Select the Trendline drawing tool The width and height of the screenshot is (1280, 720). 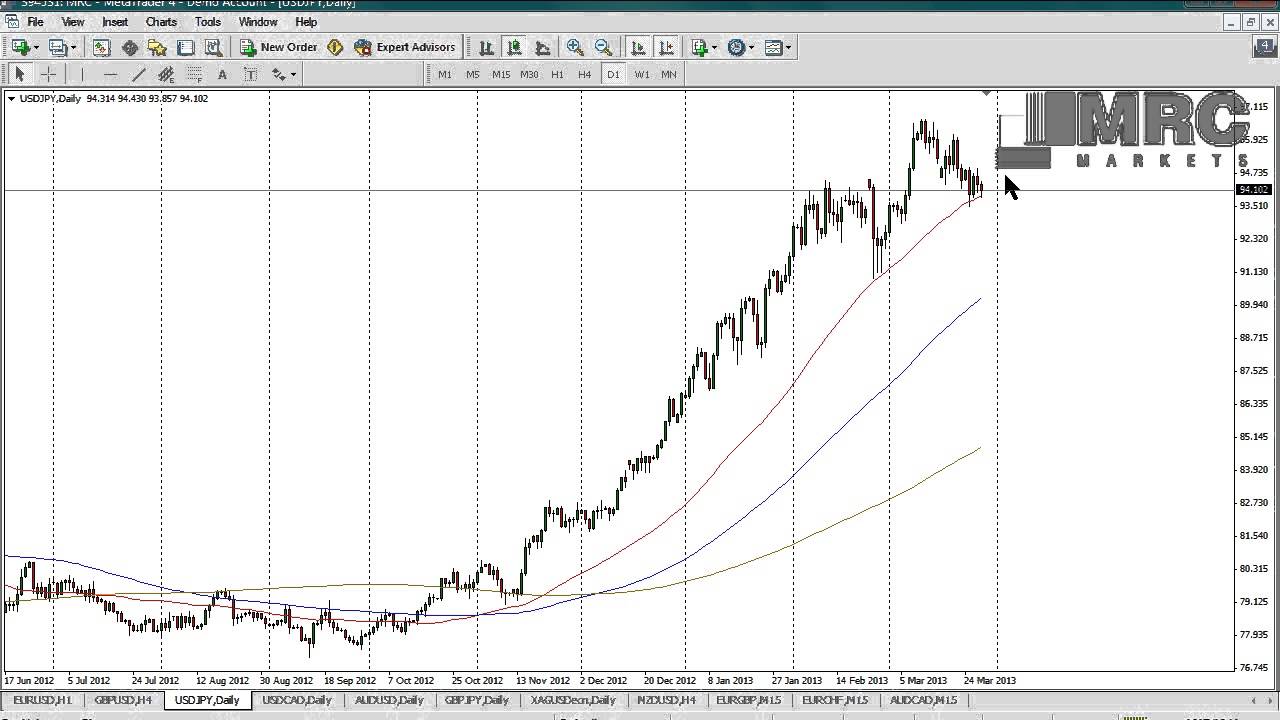click(138, 74)
